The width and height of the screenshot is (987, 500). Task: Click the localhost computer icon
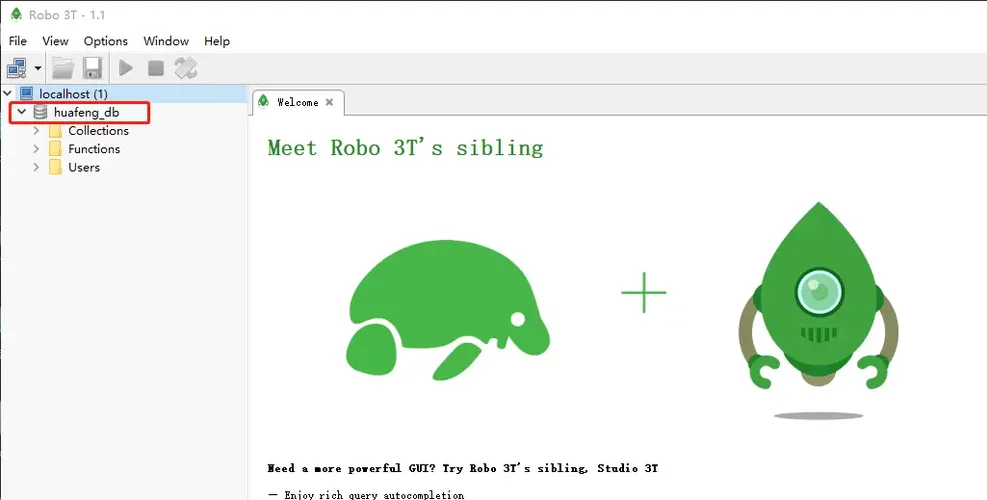pyautogui.click(x=26, y=93)
